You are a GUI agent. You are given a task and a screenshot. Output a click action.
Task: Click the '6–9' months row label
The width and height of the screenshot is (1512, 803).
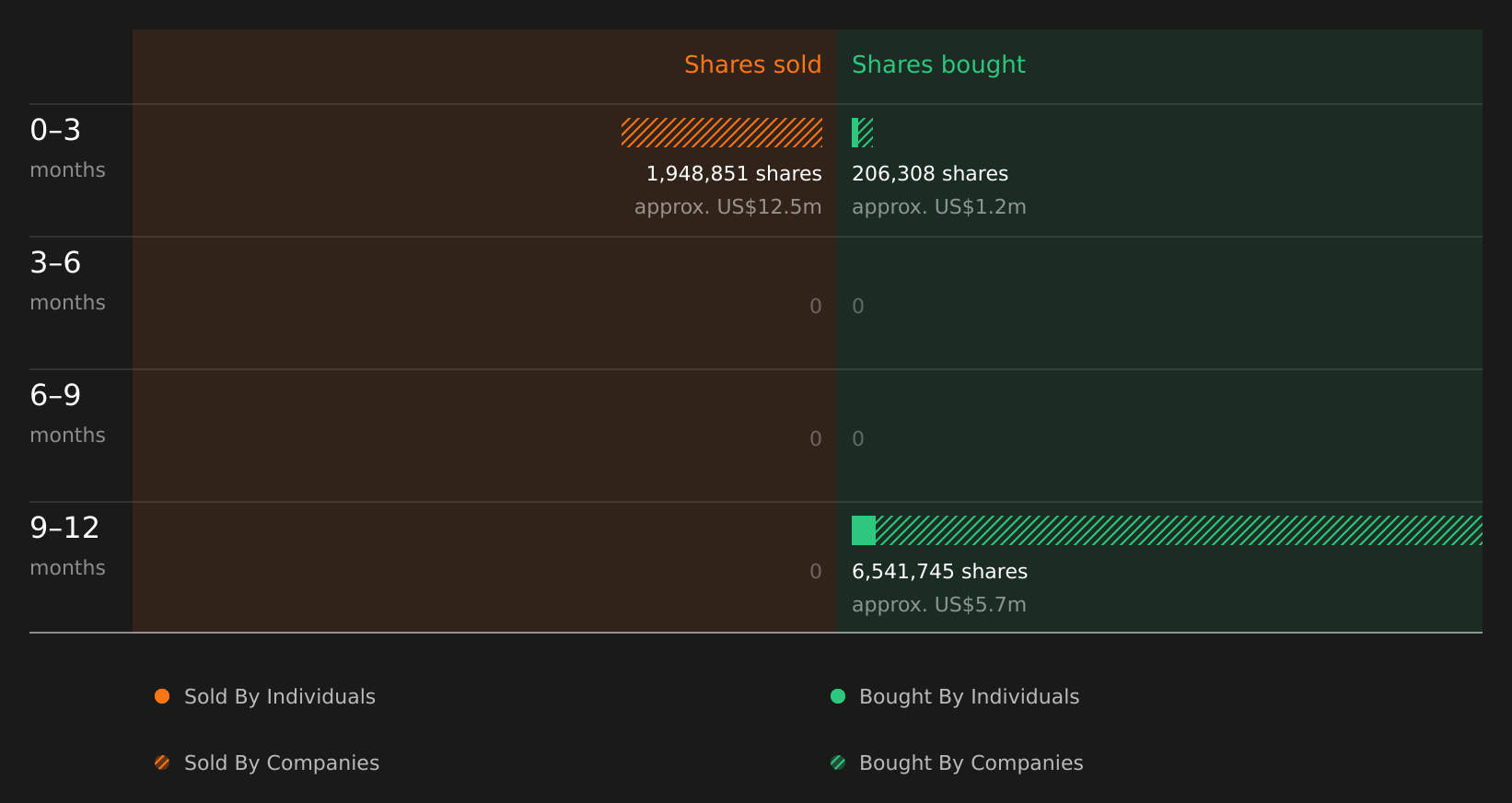tap(55, 395)
